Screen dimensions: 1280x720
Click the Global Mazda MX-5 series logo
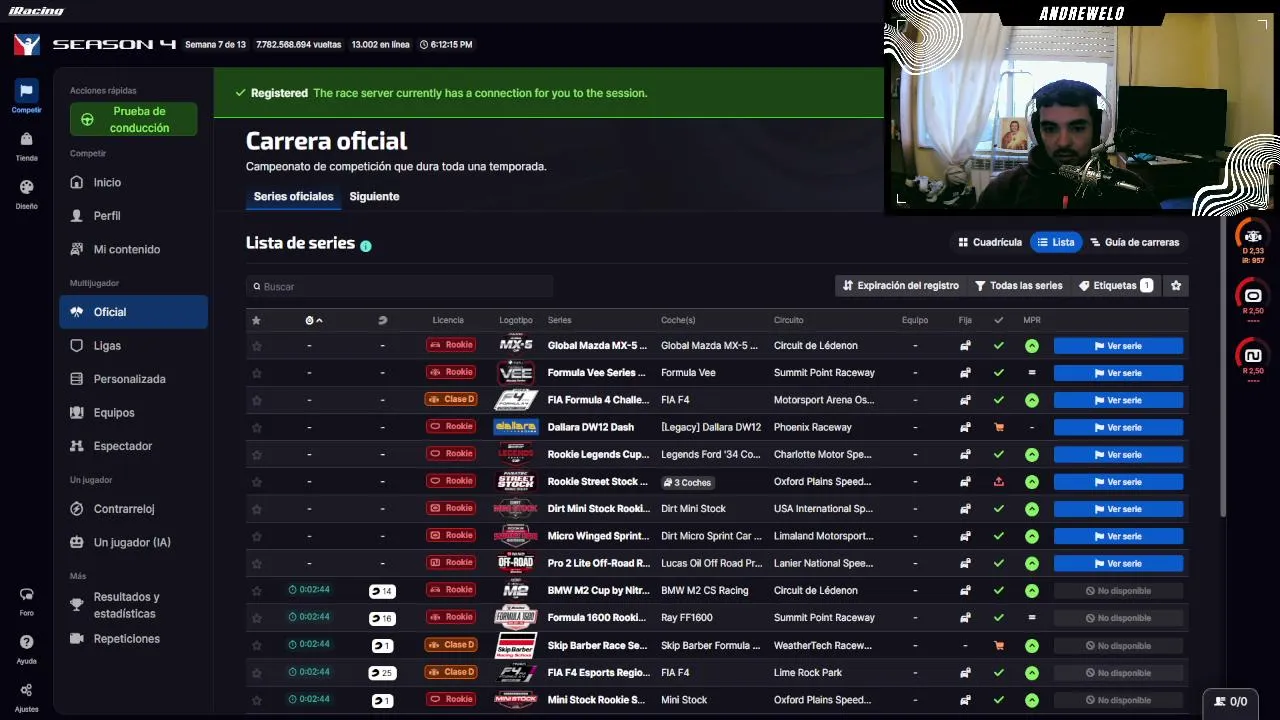[516, 345]
